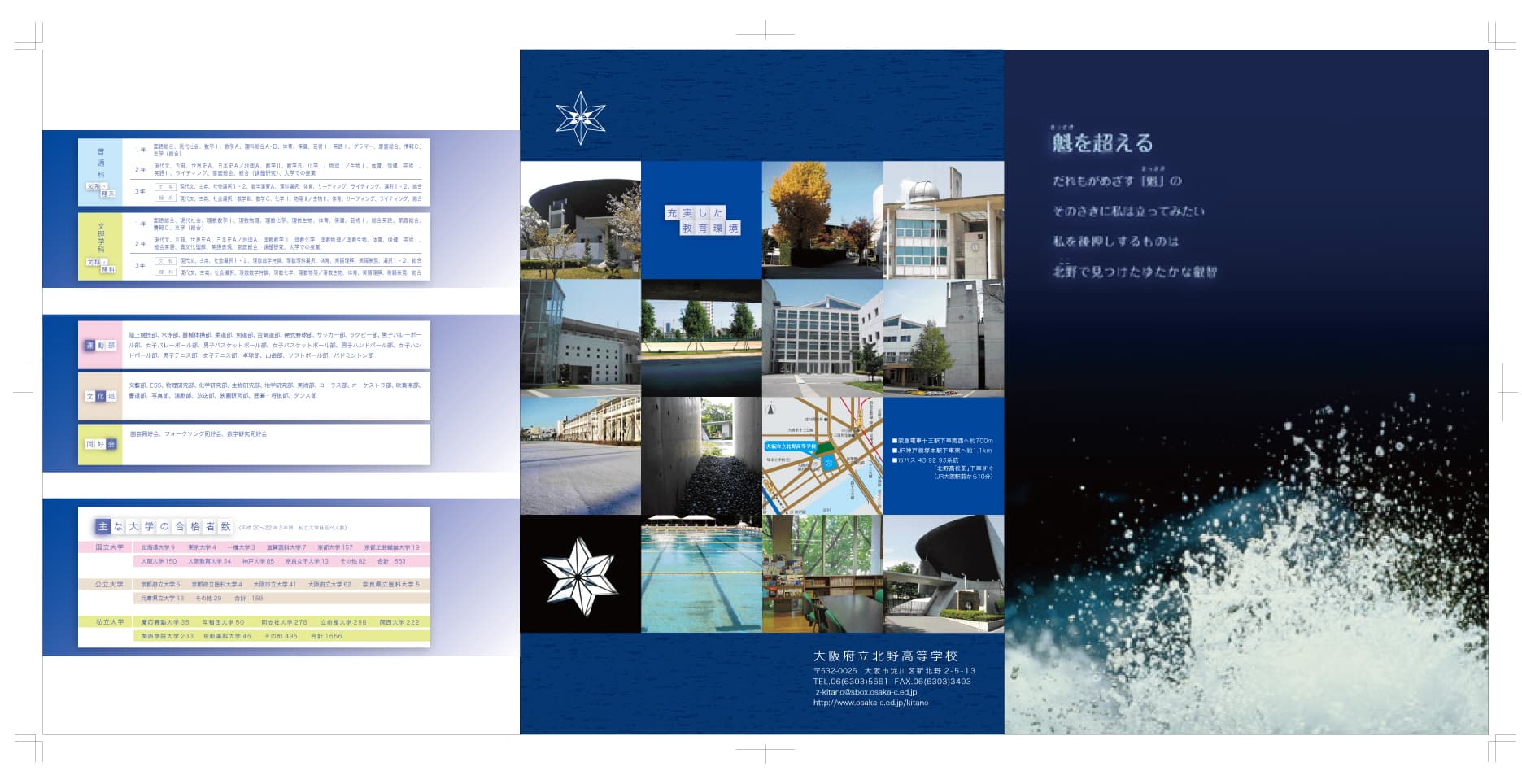
Task: Click the 大阪府立北野高等学校 school name
Action: click(885, 656)
